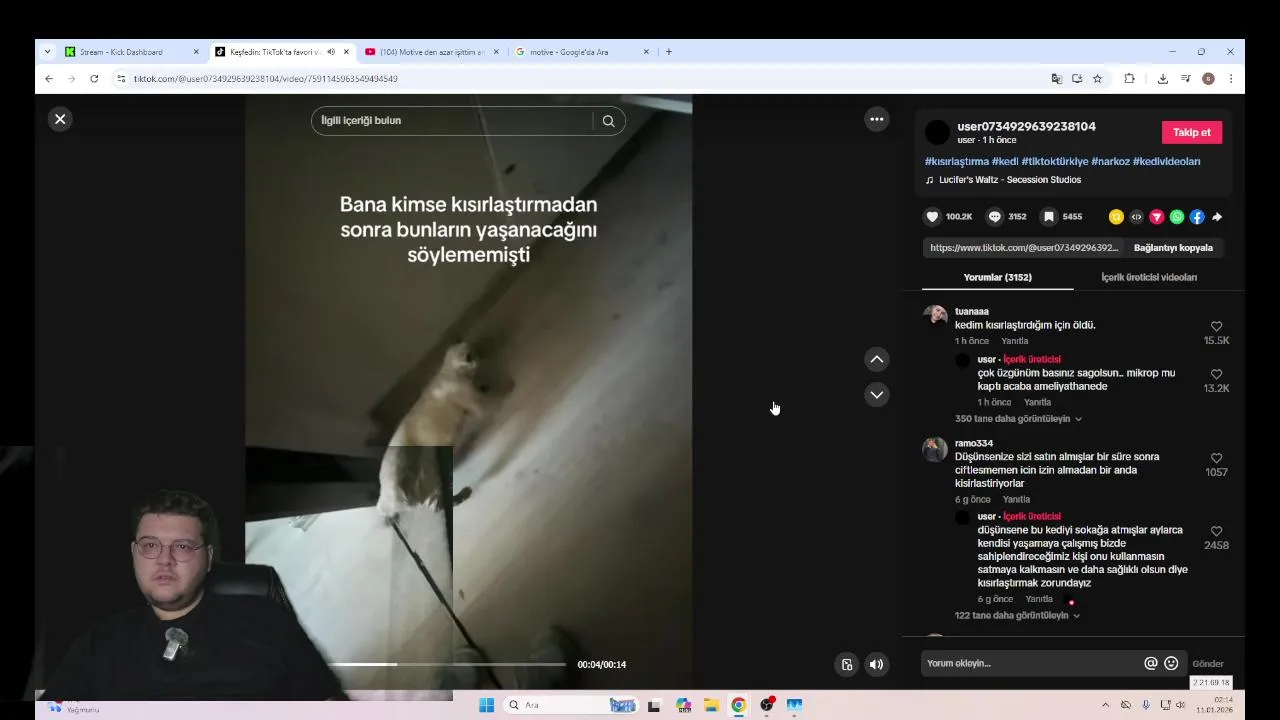Share video to Facebook
Screen dimensions: 1280x720
pyautogui.click(x=1197, y=216)
